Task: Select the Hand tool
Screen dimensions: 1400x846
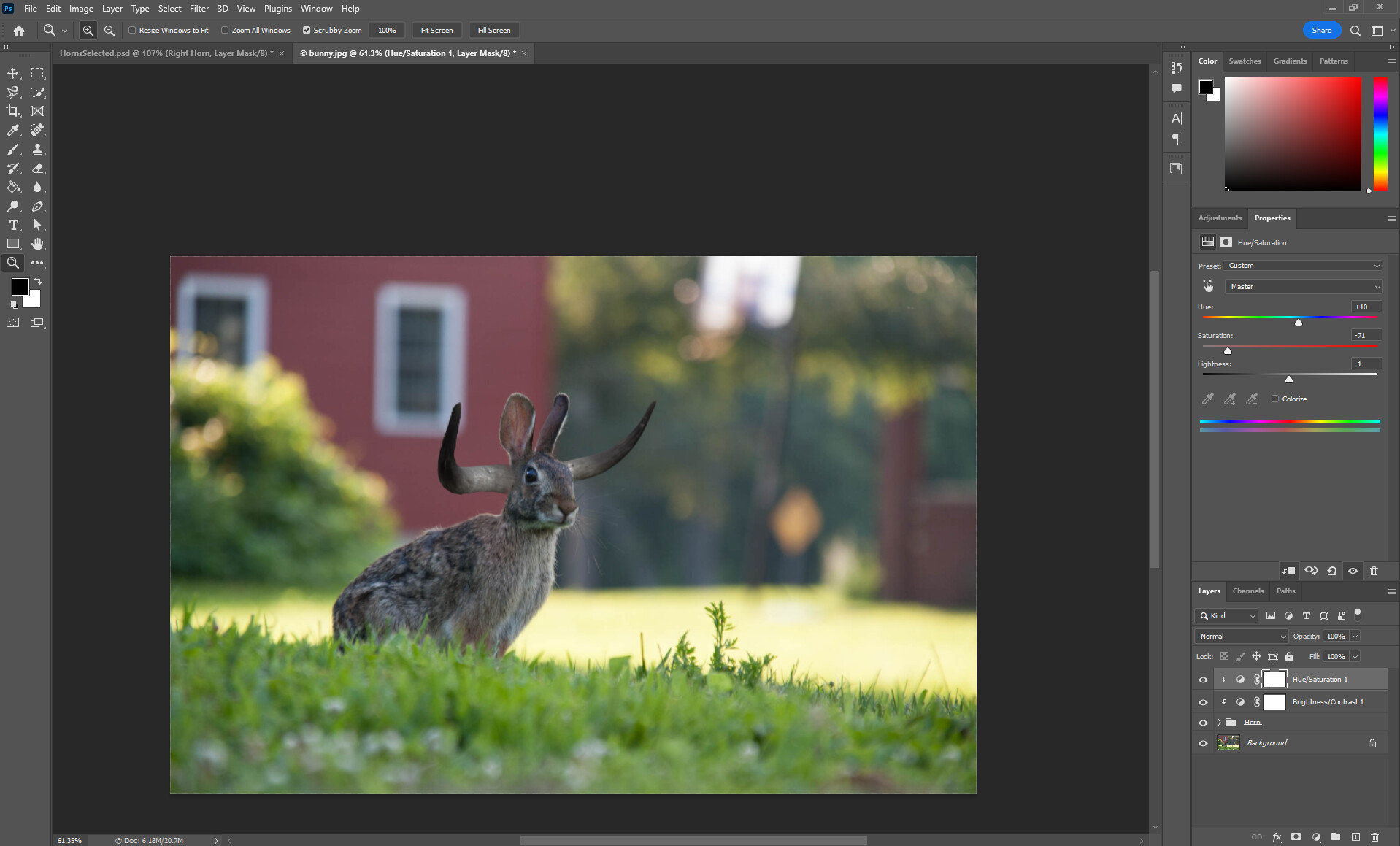Action: pyautogui.click(x=37, y=244)
